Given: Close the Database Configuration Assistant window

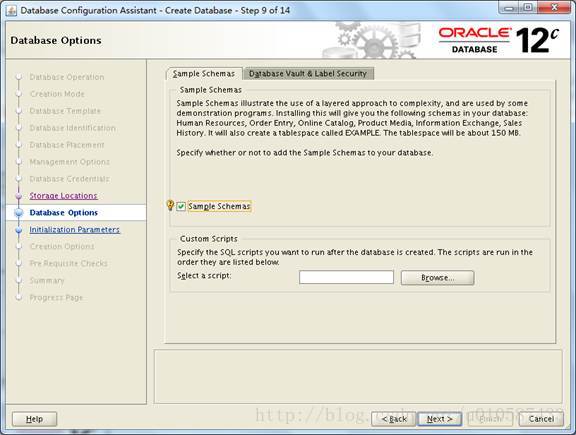Looking at the screenshot, I should [x=555, y=8].
